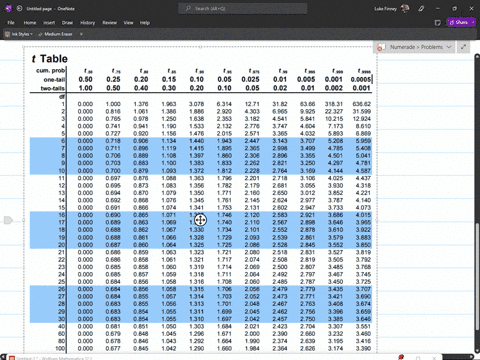Open the History tab

pyautogui.click(x=87, y=23)
